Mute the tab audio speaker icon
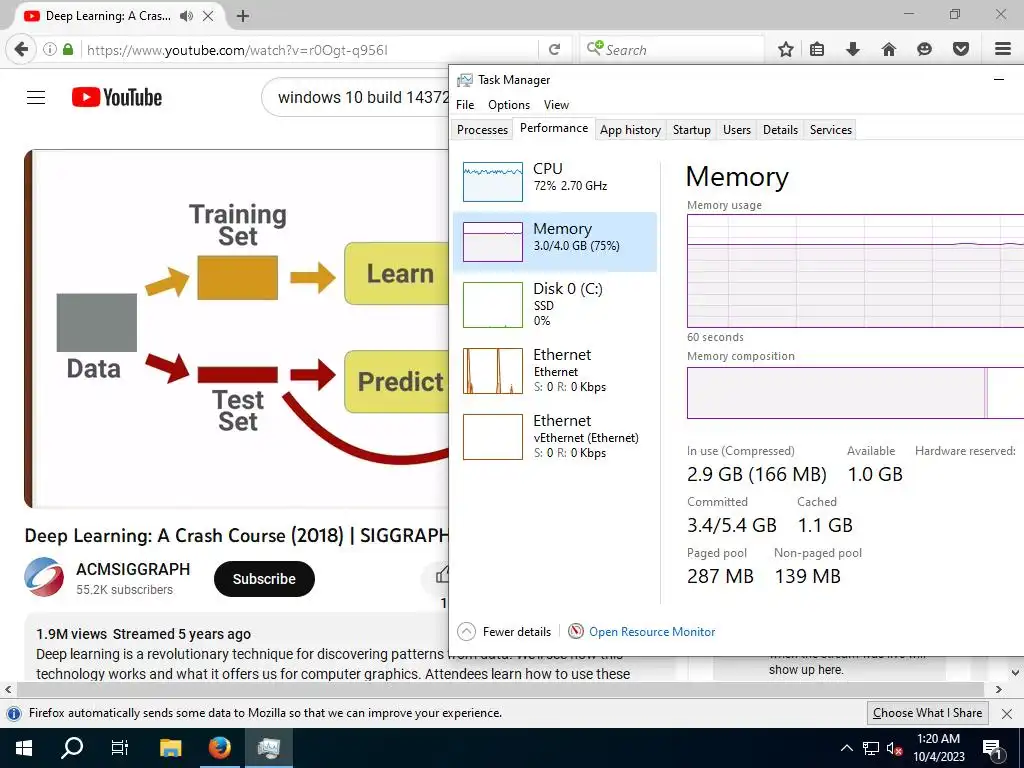The width and height of the screenshot is (1024, 768). tap(187, 16)
